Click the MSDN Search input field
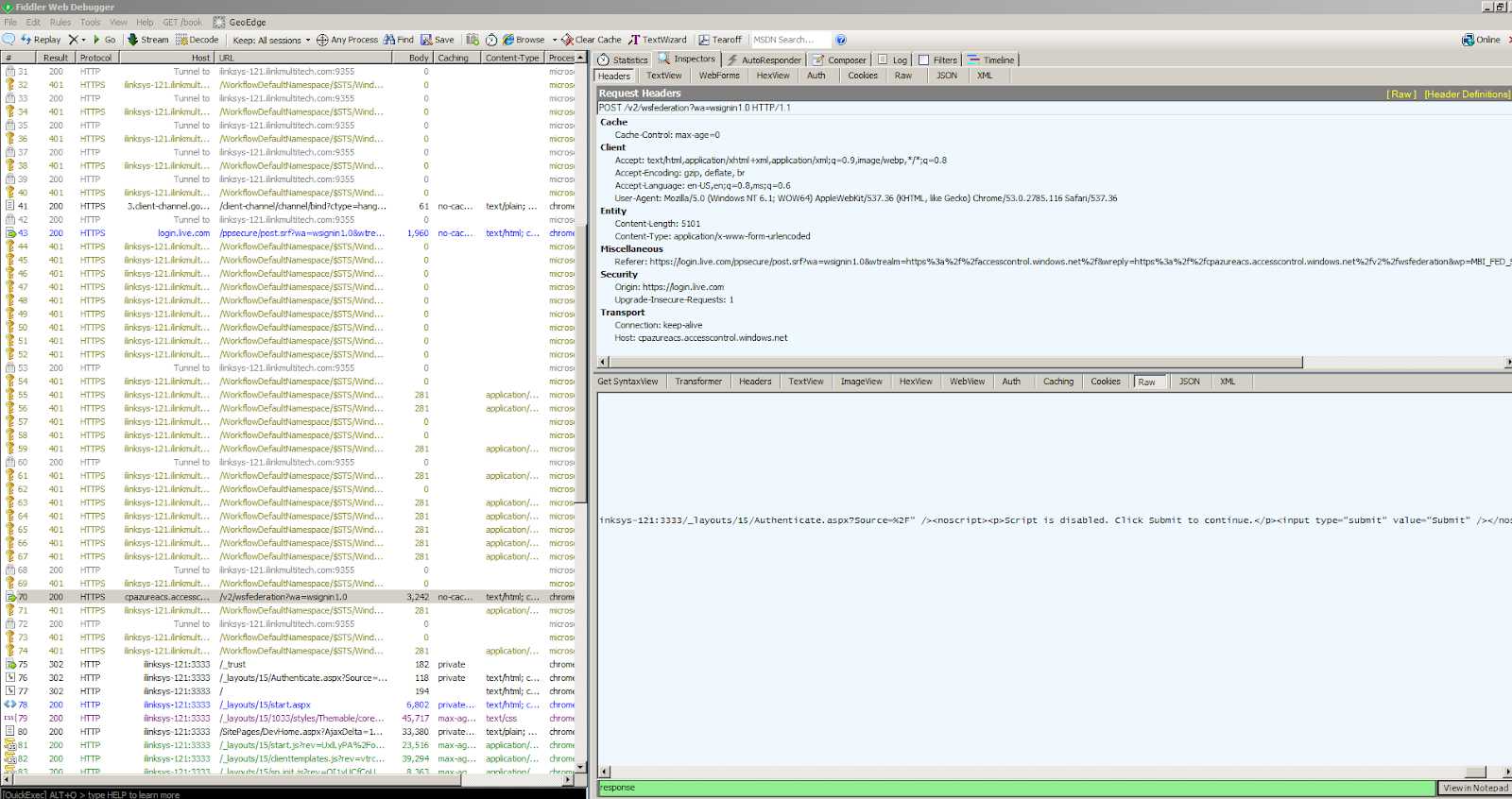Screen dimensions: 1512x799 pyautogui.click(x=790, y=40)
